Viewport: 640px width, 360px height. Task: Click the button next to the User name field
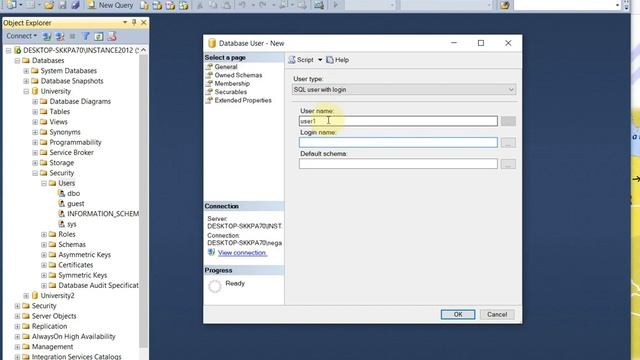coord(508,121)
